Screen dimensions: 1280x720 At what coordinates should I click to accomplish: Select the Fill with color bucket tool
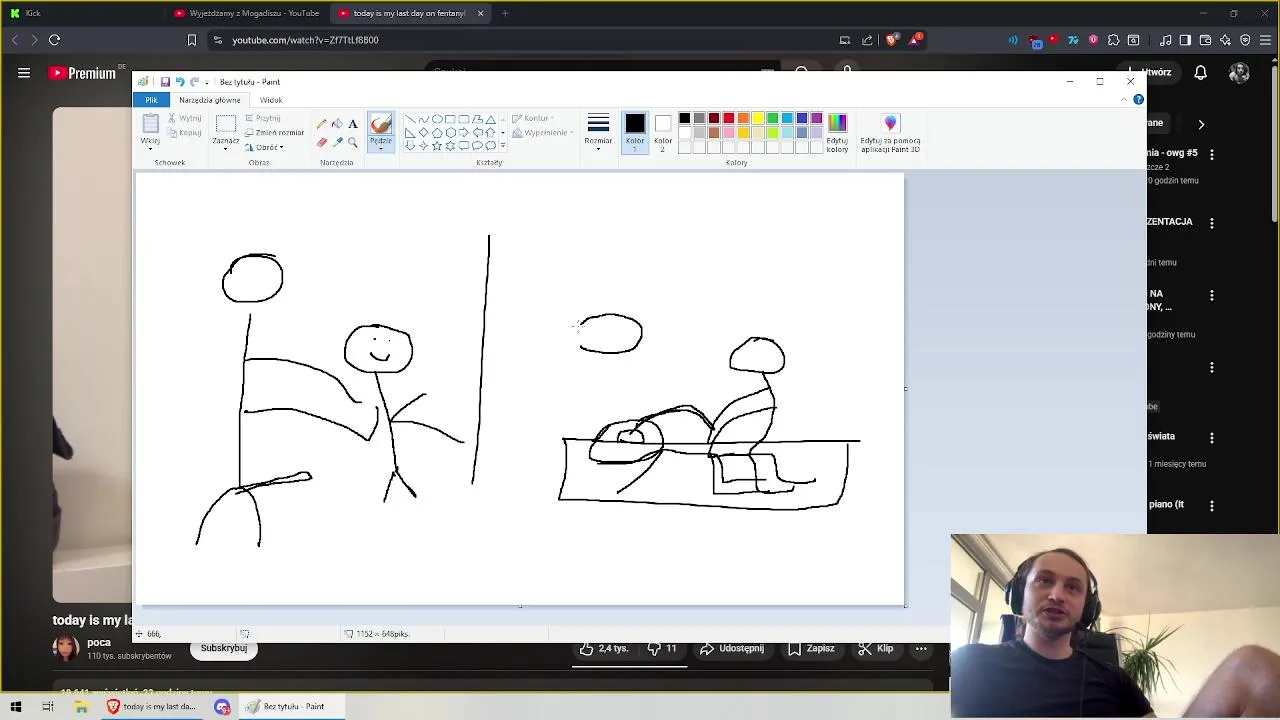tap(337, 124)
